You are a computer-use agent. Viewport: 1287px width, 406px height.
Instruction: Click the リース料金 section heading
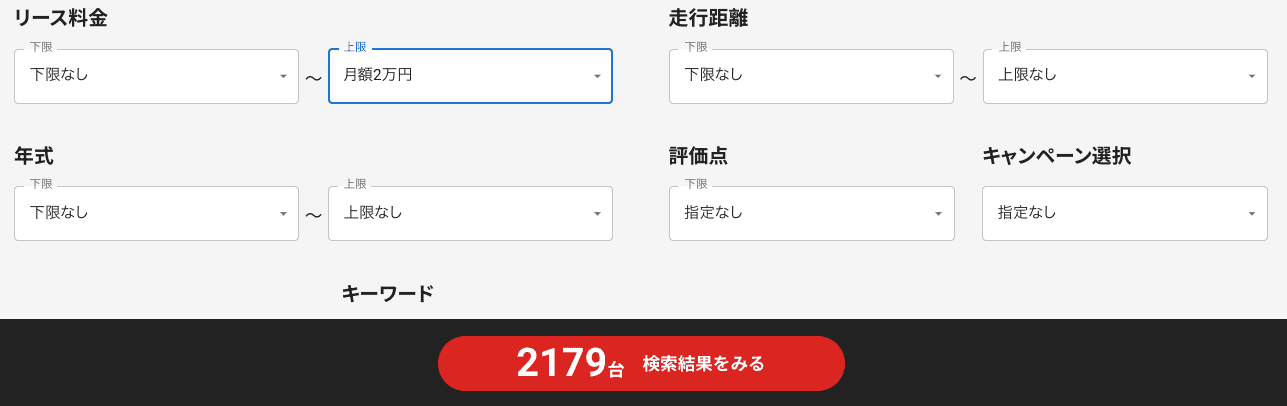pyautogui.click(x=60, y=18)
